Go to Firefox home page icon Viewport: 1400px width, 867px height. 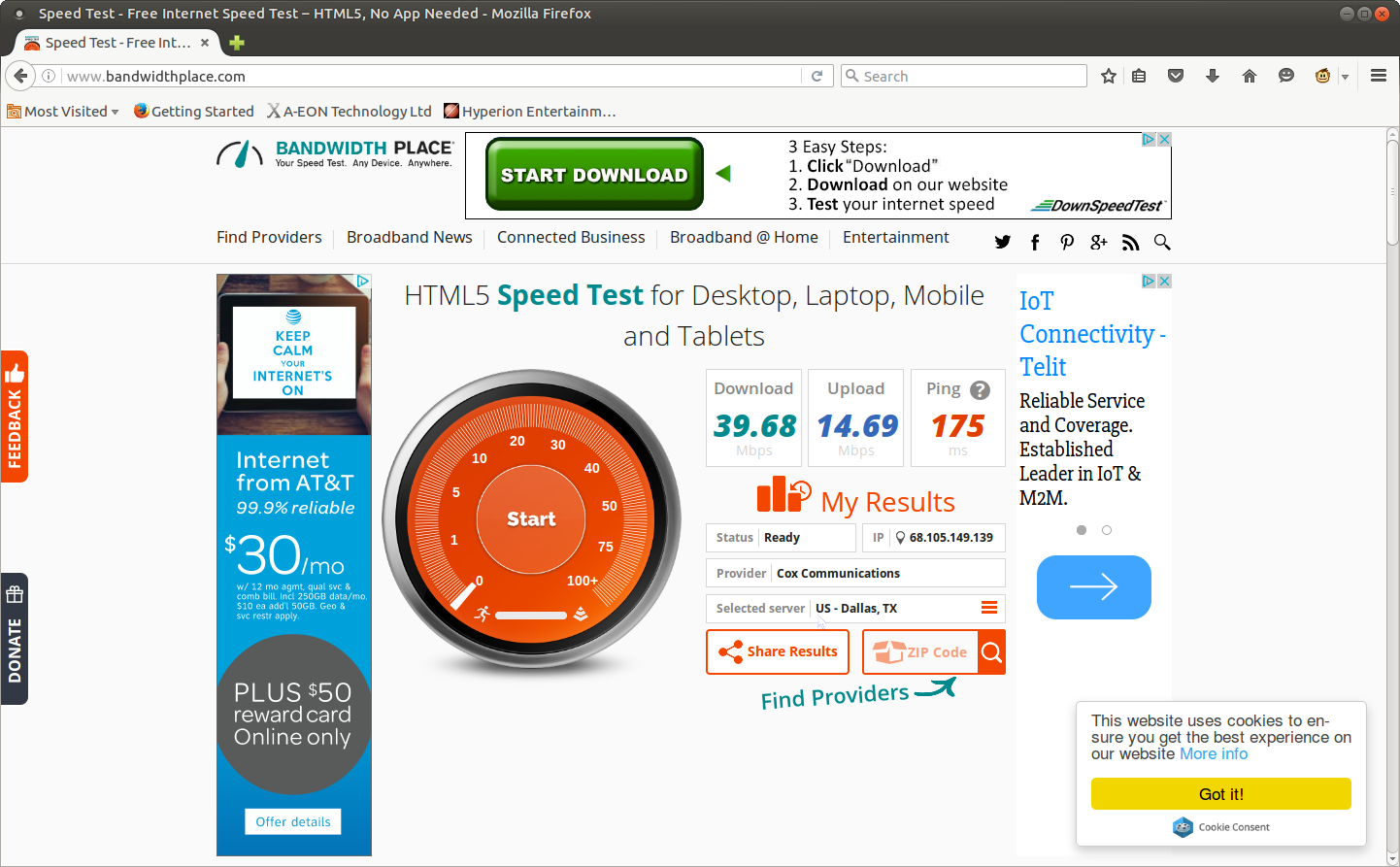(1250, 76)
